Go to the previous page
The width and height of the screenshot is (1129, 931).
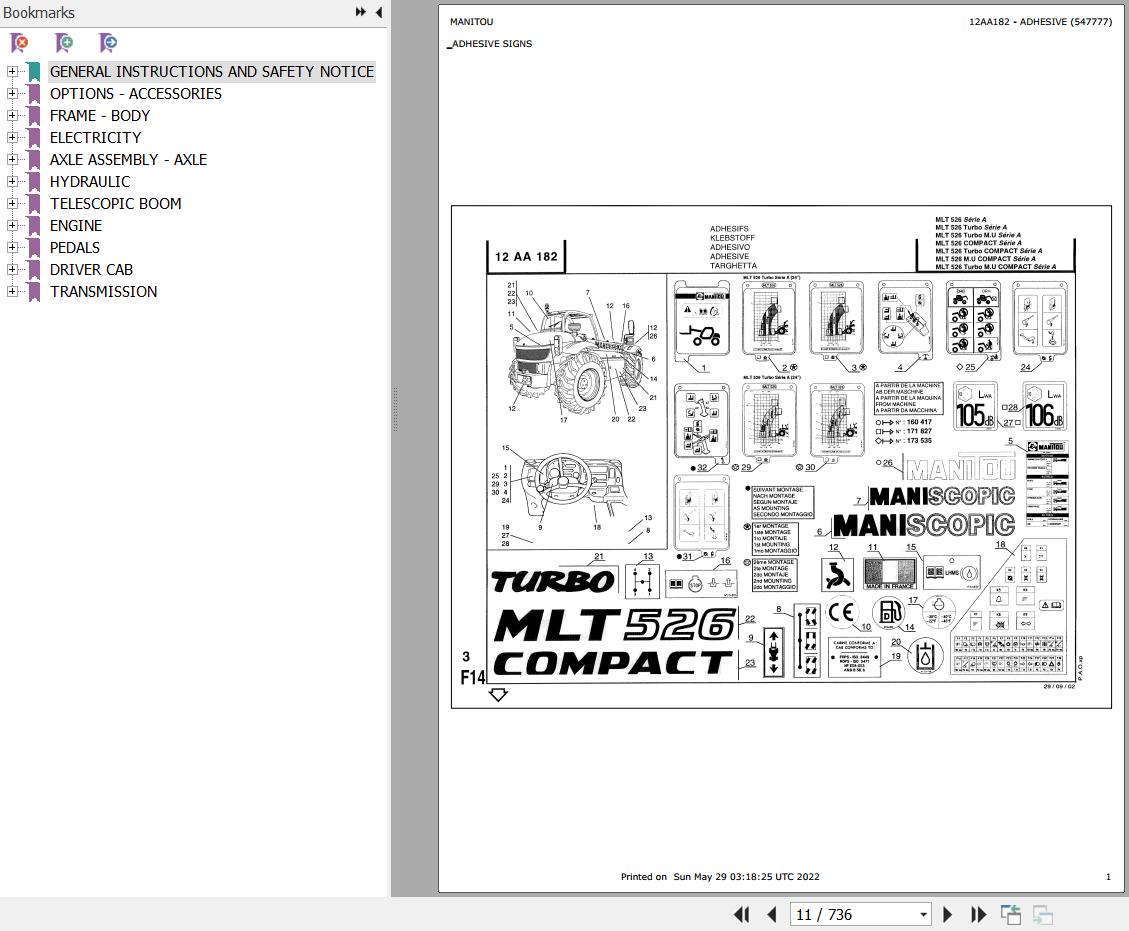click(x=772, y=914)
